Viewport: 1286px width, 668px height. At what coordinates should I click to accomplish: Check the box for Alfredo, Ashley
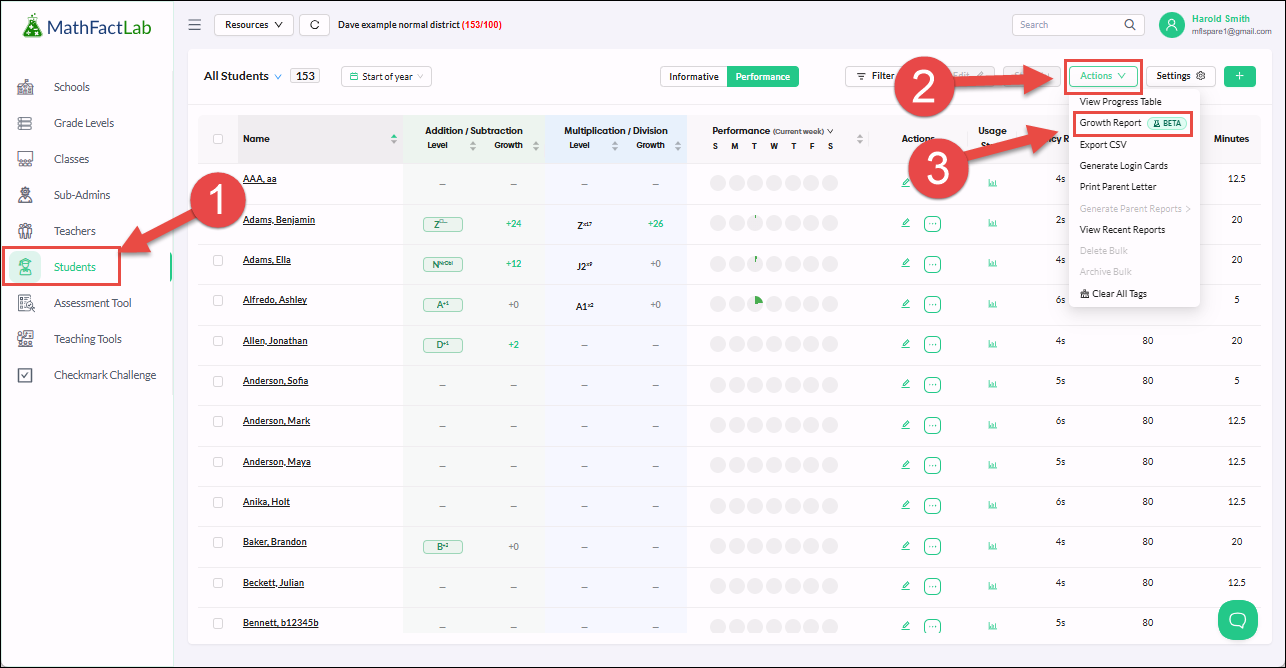[218, 300]
